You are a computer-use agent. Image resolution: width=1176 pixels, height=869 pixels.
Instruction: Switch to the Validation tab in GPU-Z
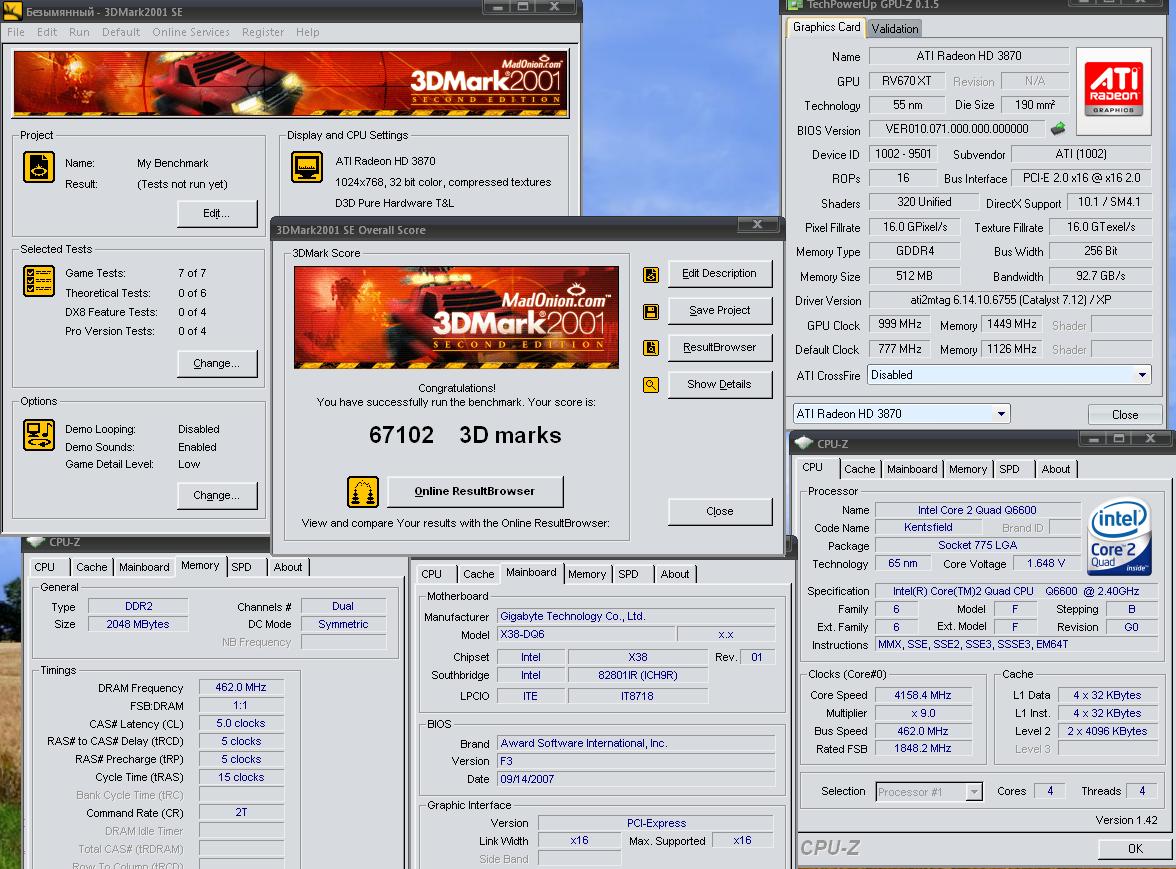tap(894, 28)
